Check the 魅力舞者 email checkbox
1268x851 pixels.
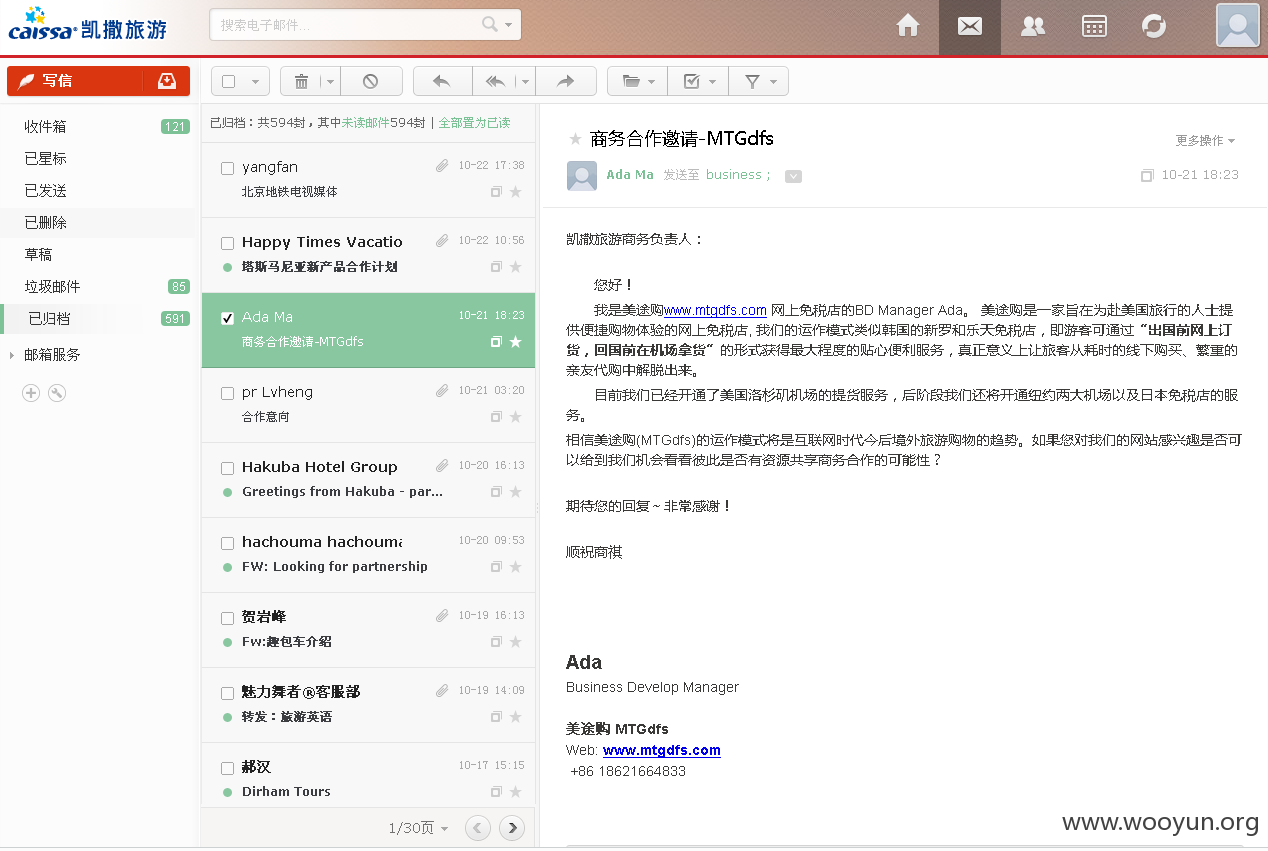(227, 693)
